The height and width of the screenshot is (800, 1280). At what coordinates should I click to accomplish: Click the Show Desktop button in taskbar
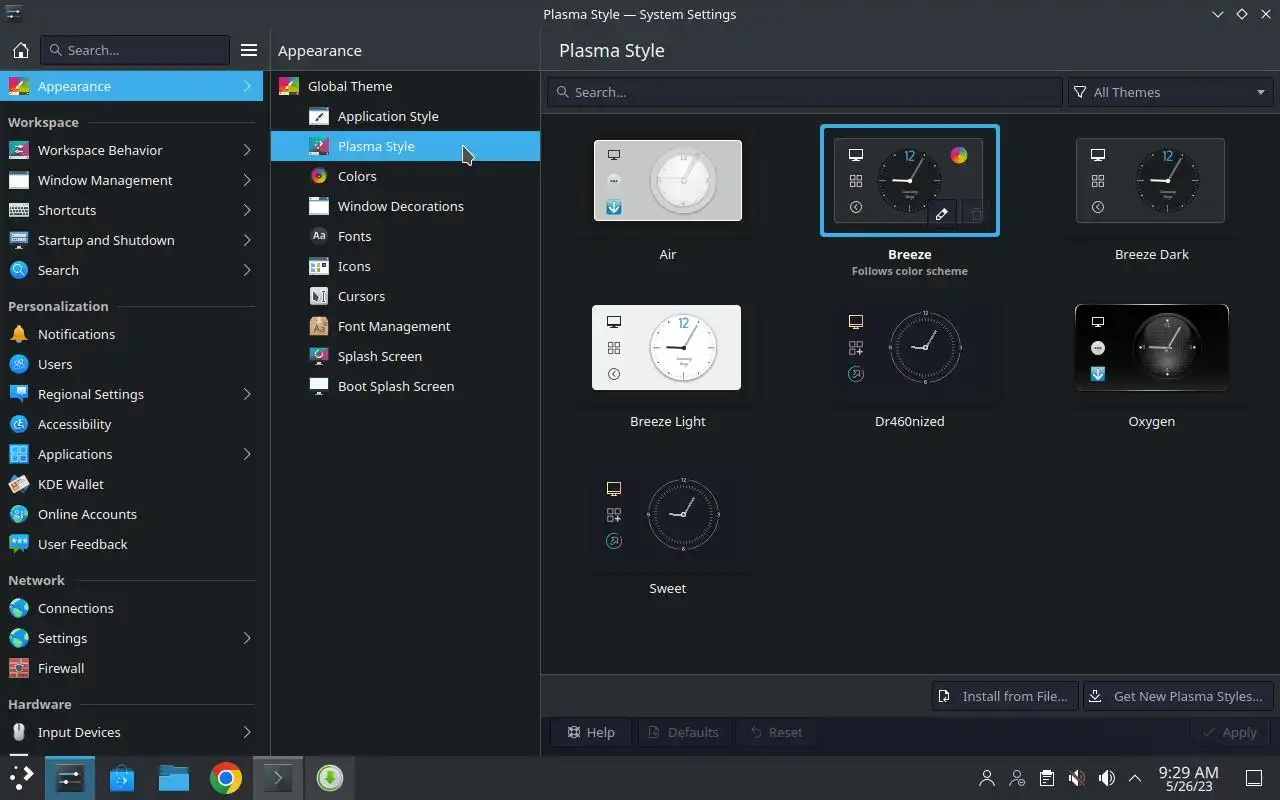(1253, 778)
